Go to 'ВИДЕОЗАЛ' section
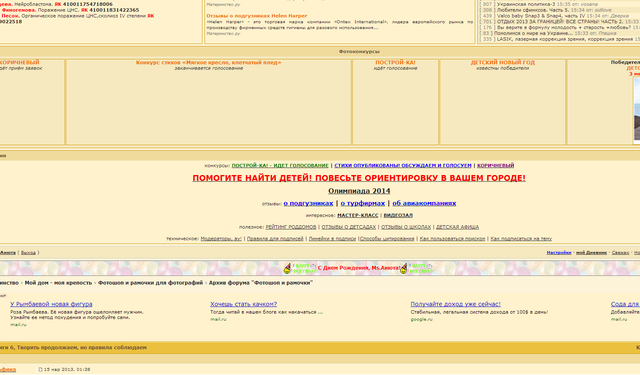Viewport: 640px width, 375px height. (x=398, y=215)
